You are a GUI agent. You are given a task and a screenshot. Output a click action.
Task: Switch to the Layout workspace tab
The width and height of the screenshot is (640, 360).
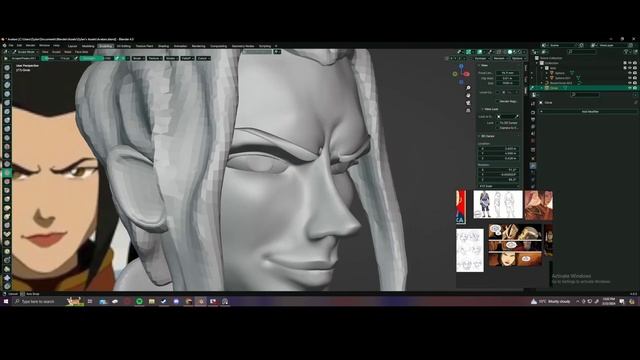click(x=72, y=46)
